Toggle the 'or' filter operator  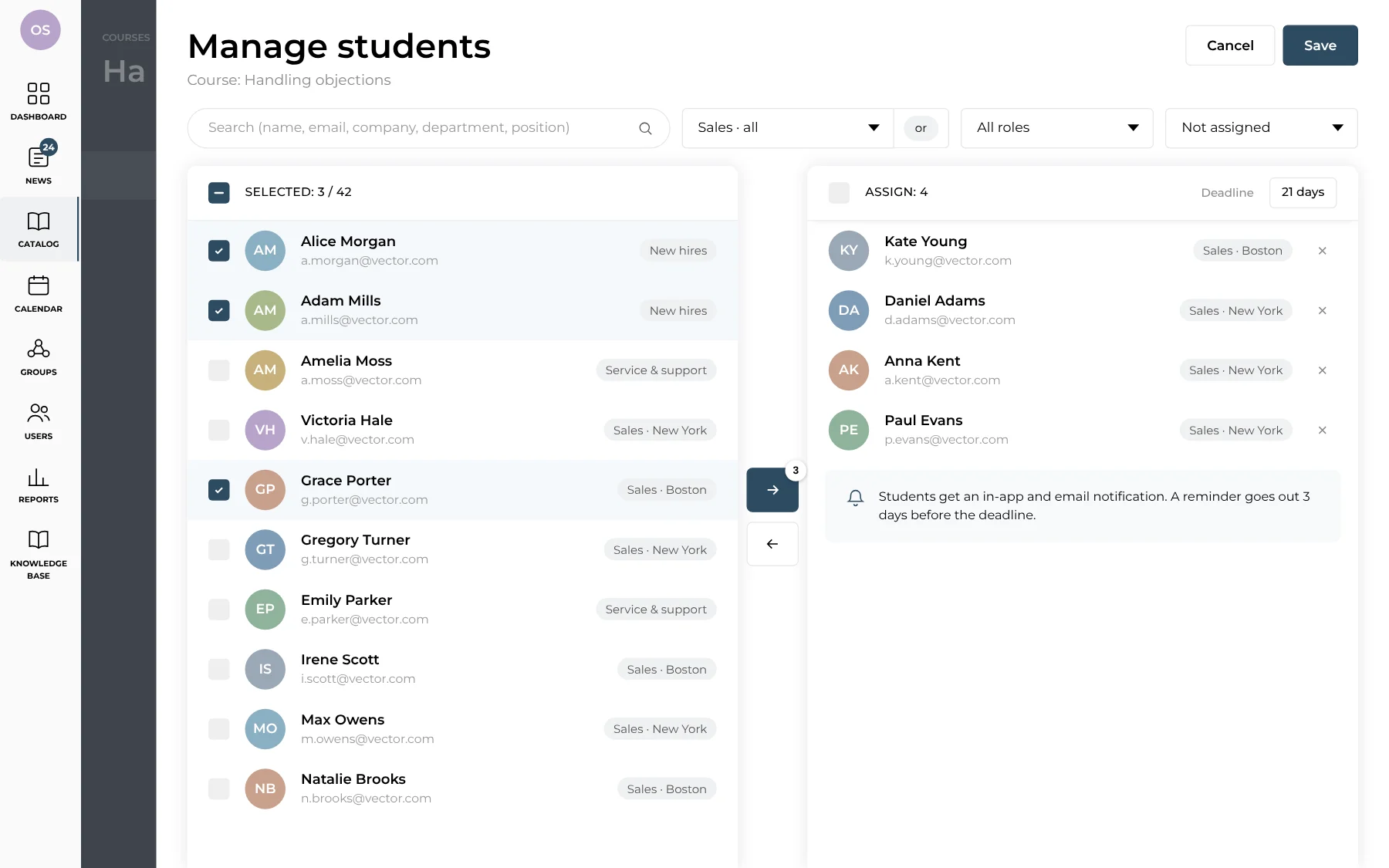pyautogui.click(x=921, y=128)
